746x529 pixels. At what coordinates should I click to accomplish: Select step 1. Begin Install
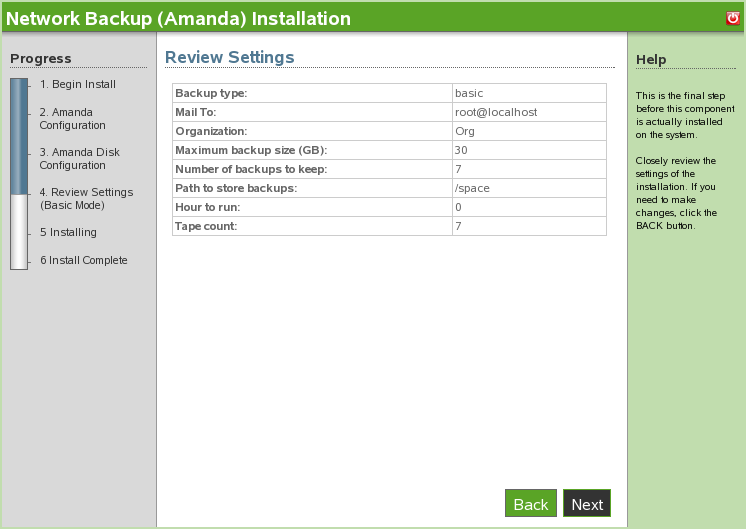[78, 84]
